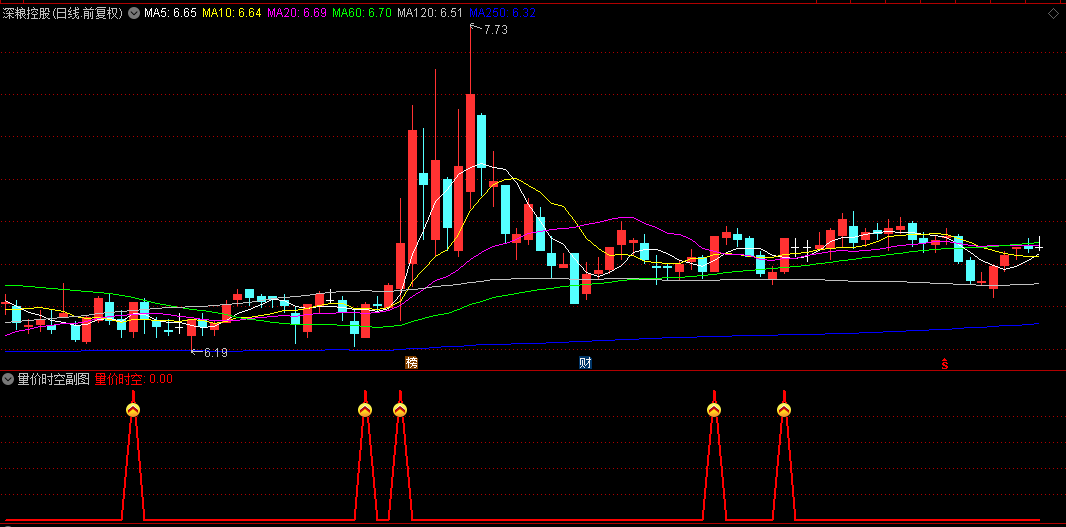This screenshot has height=527, width=1066.
Task: Click the MA5: 6.65 indicator label
Action: [170, 12]
